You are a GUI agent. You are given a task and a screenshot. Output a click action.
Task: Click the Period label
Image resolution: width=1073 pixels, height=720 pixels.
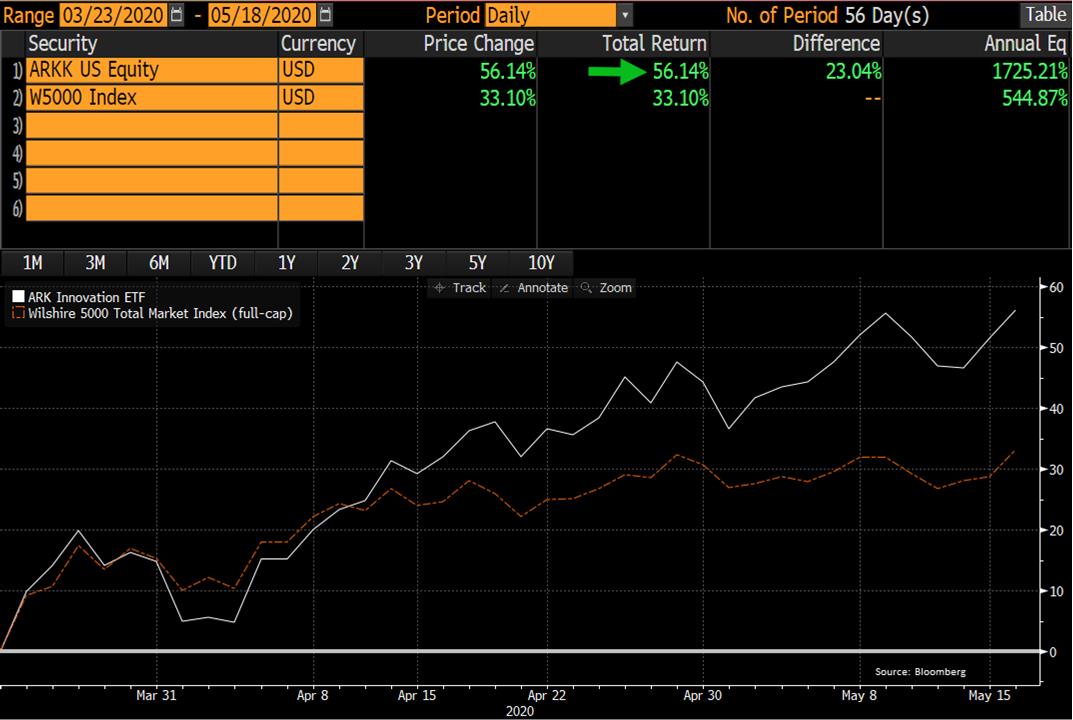point(453,15)
